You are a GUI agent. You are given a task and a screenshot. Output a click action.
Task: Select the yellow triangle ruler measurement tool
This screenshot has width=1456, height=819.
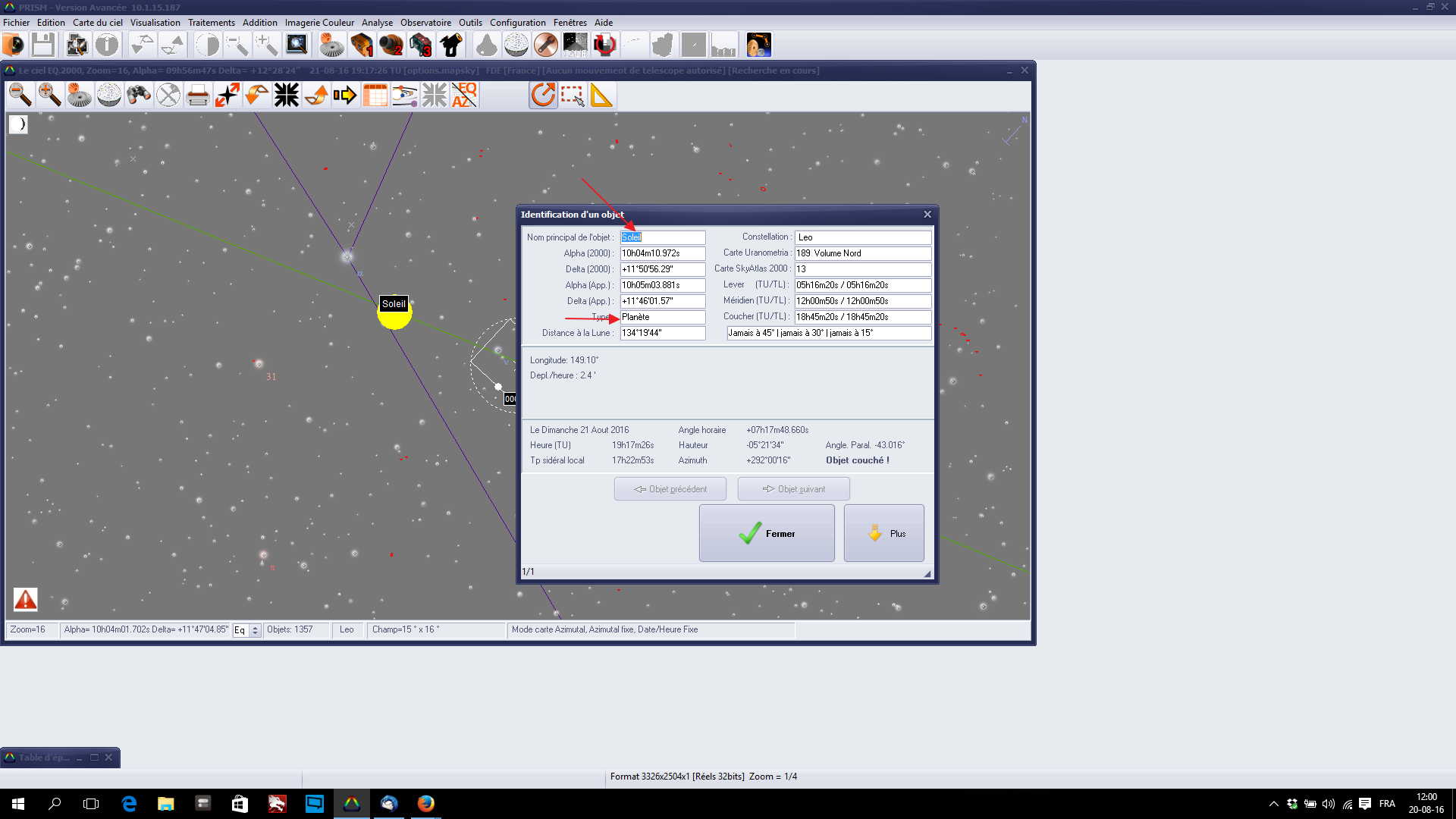pos(601,96)
